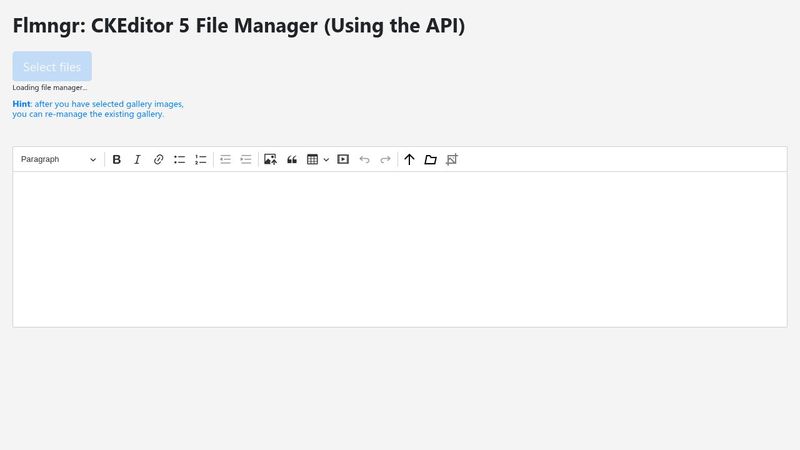
Task: Insert media using the video icon
Action: point(343,159)
